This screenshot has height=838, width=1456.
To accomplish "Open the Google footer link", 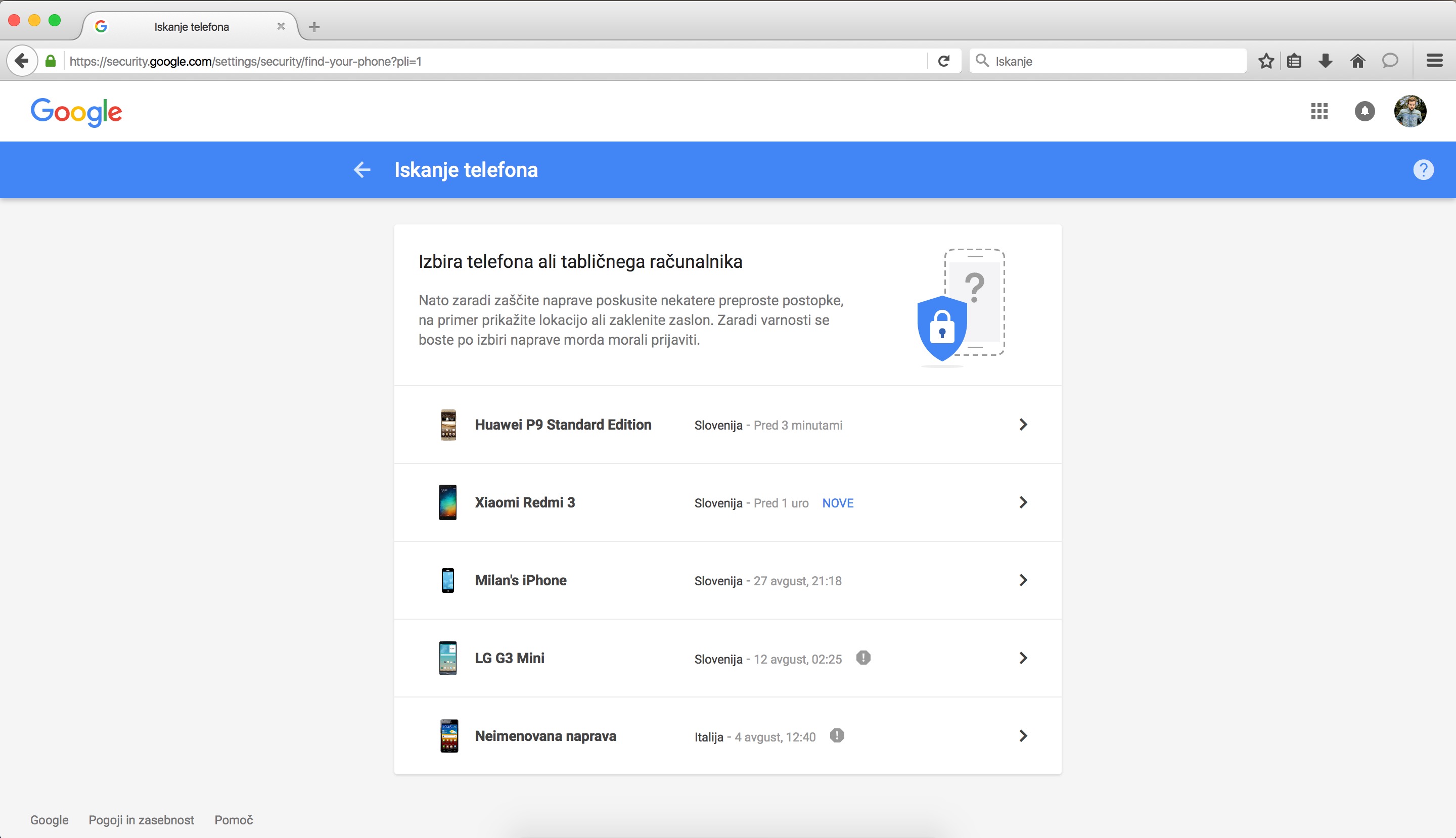I will tap(50, 820).
